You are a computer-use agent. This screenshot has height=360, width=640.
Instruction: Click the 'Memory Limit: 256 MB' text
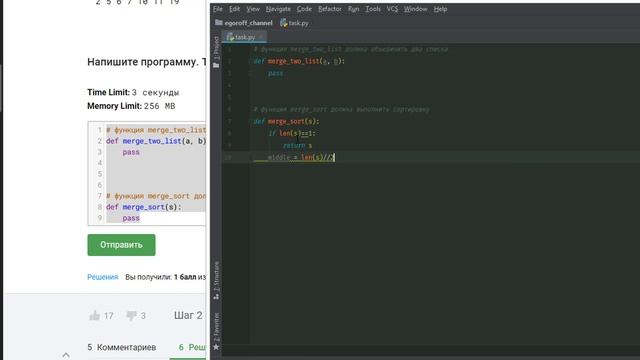pyautogui.click(x=131, y=106)
